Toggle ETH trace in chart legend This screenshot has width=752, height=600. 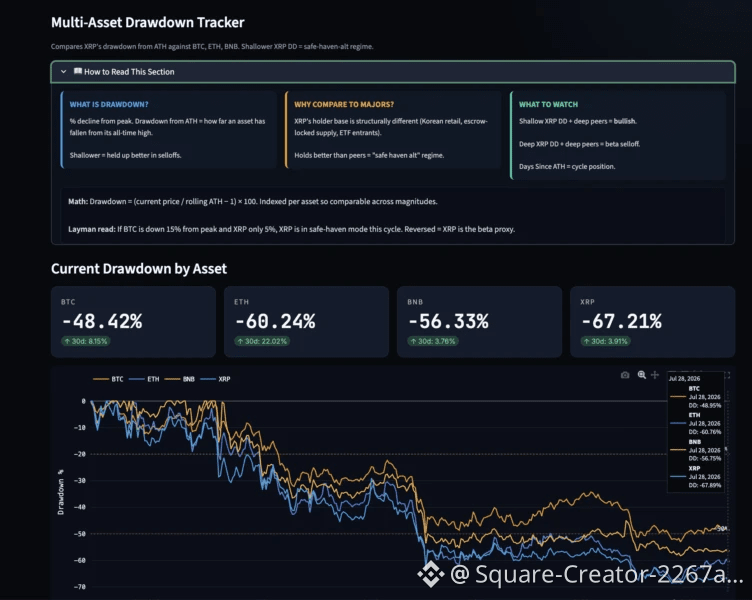(x=144, y=379)
